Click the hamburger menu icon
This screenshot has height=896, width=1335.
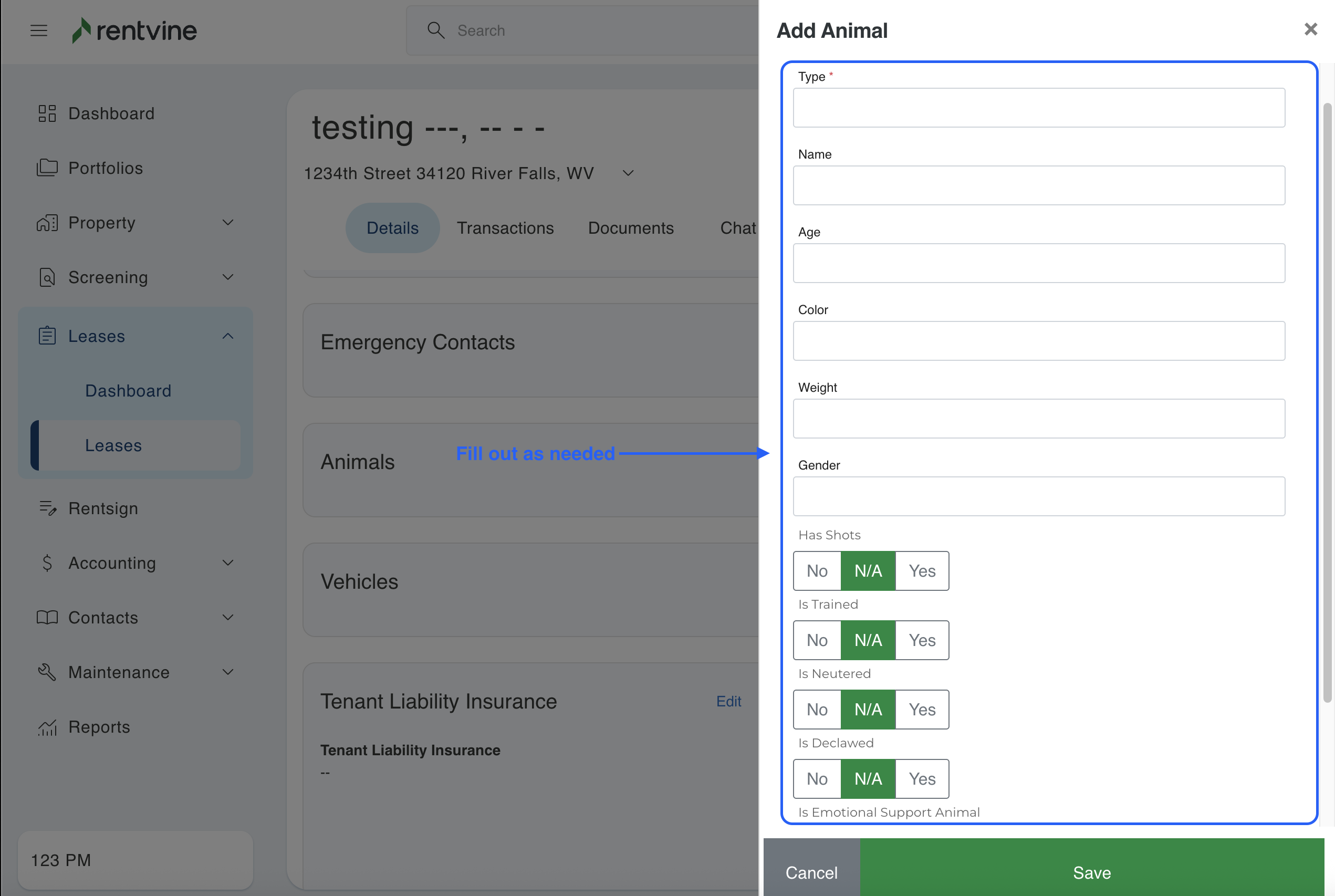39,30
